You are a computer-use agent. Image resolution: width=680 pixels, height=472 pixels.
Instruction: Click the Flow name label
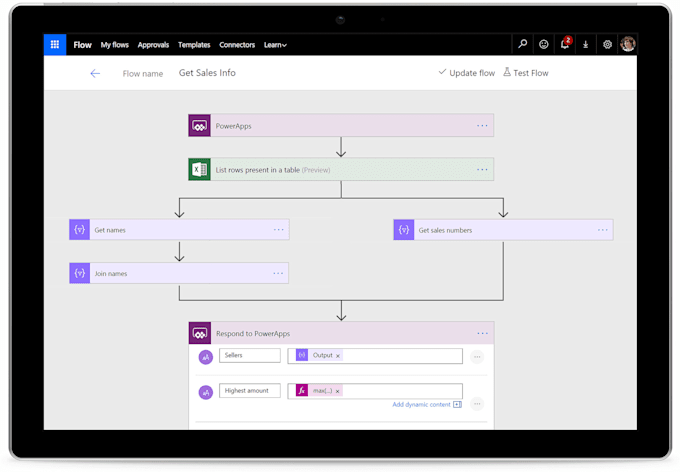pyautogui.click(x=143, y=74)
